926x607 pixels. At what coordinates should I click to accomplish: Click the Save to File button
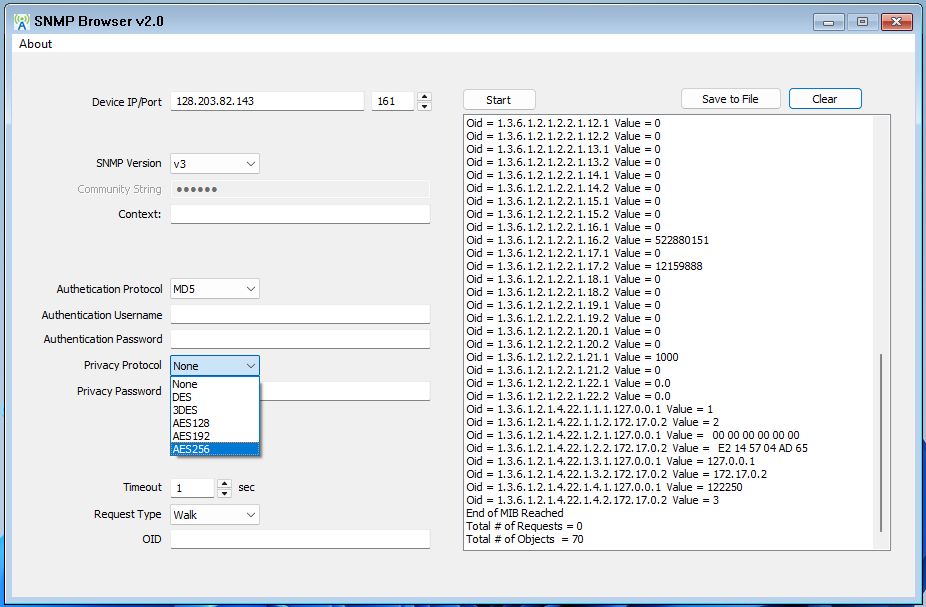pyautogui.click(x=730, y=98)
